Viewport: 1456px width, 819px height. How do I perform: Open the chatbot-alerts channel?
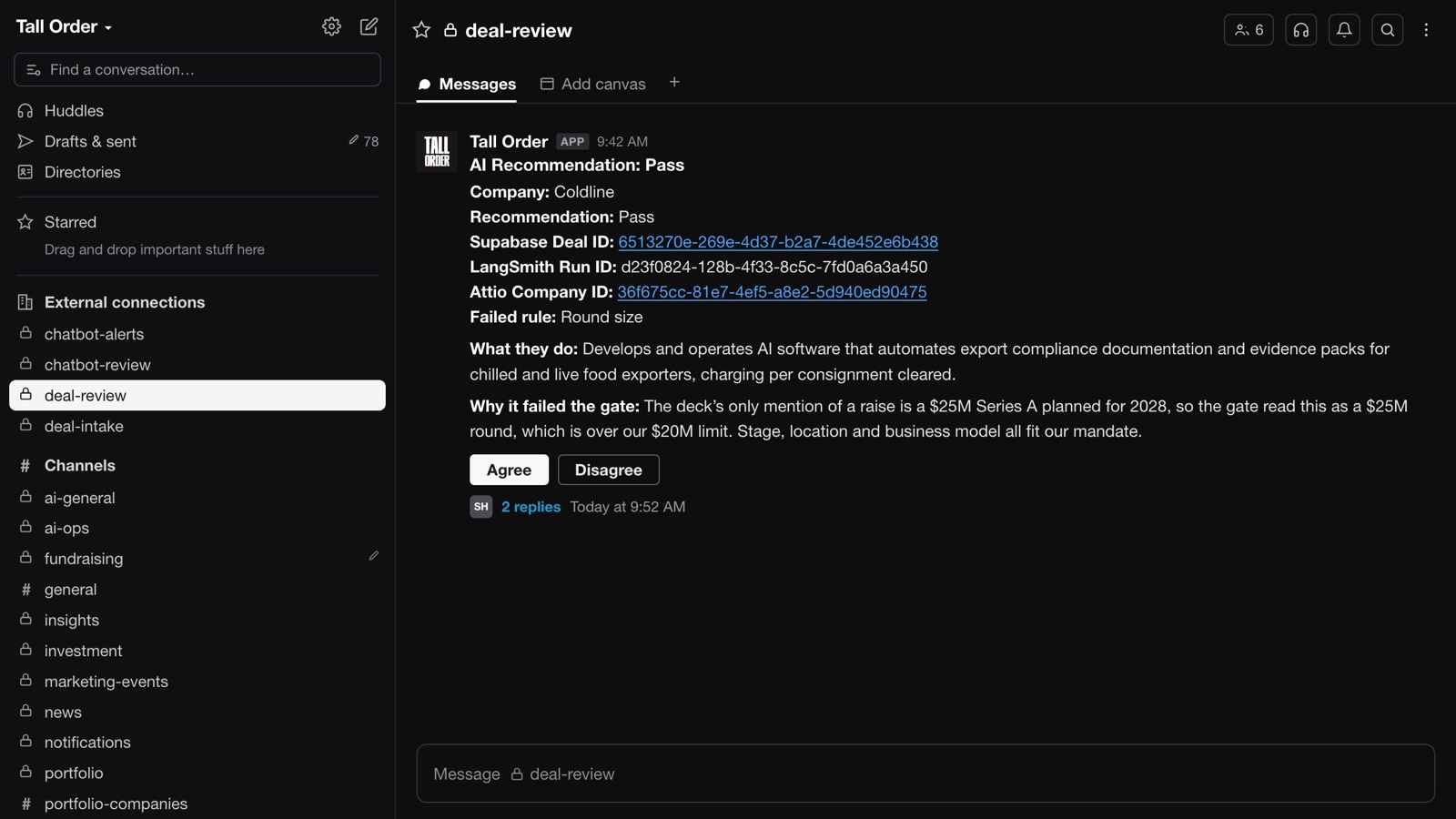(197, 334)
